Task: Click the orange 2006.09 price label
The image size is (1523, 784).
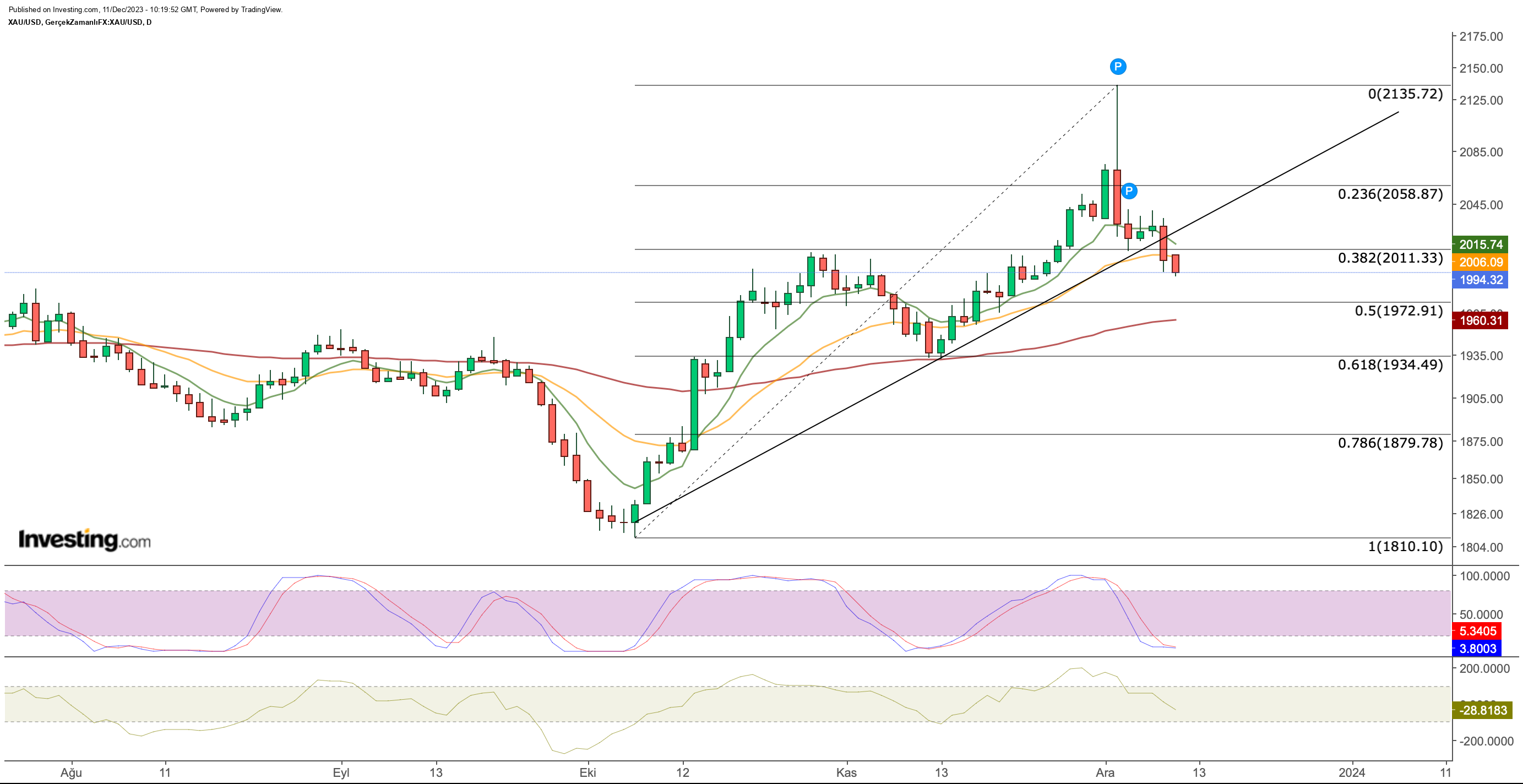Action: click(1481, 262)
